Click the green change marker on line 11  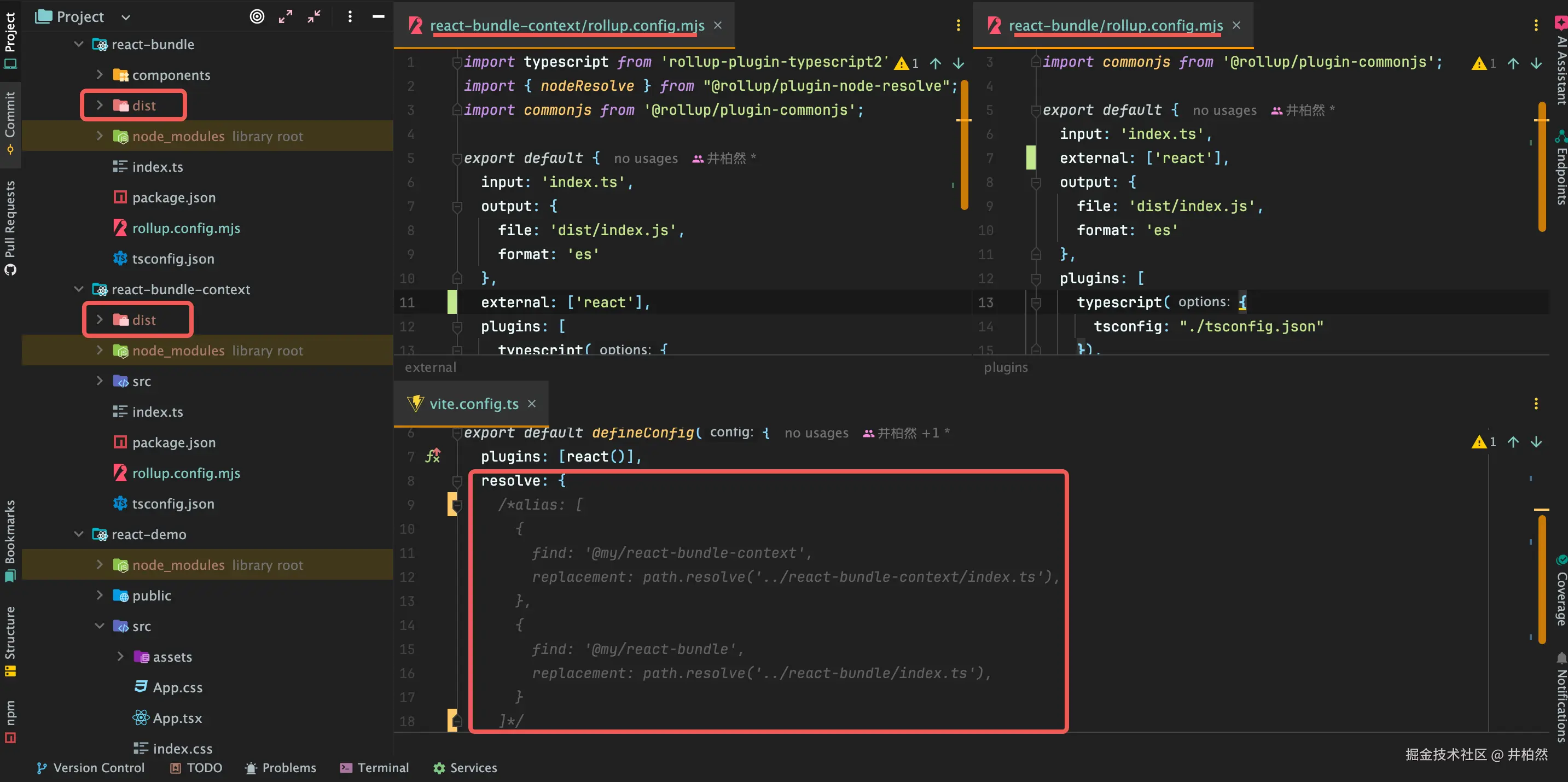[452, 302]
